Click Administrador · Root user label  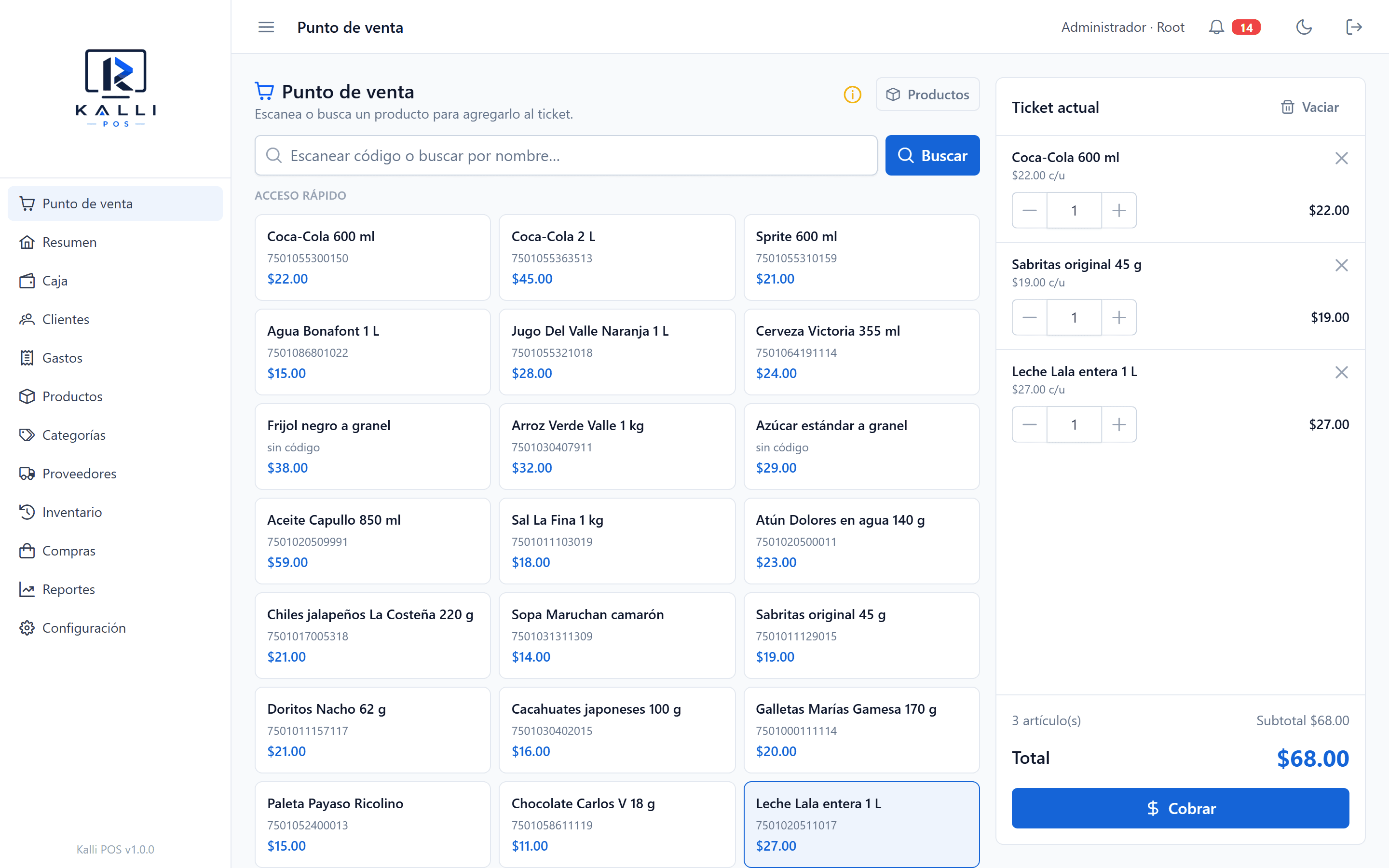coord(1123,27)
